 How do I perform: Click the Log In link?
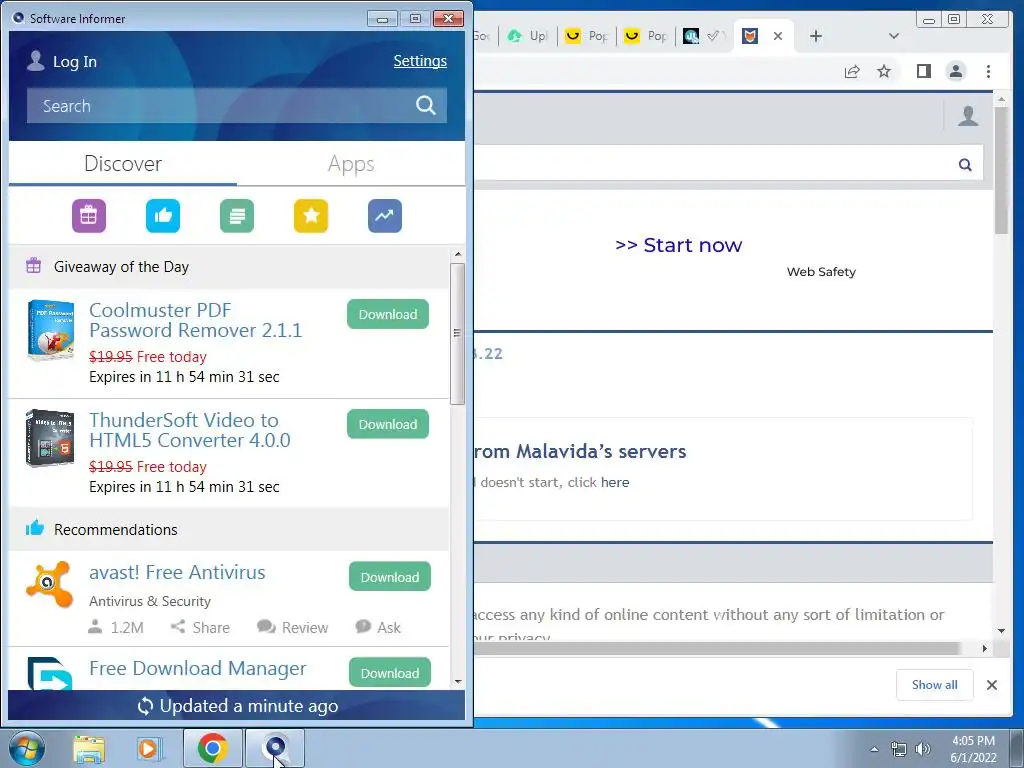[x=74, y=61]
